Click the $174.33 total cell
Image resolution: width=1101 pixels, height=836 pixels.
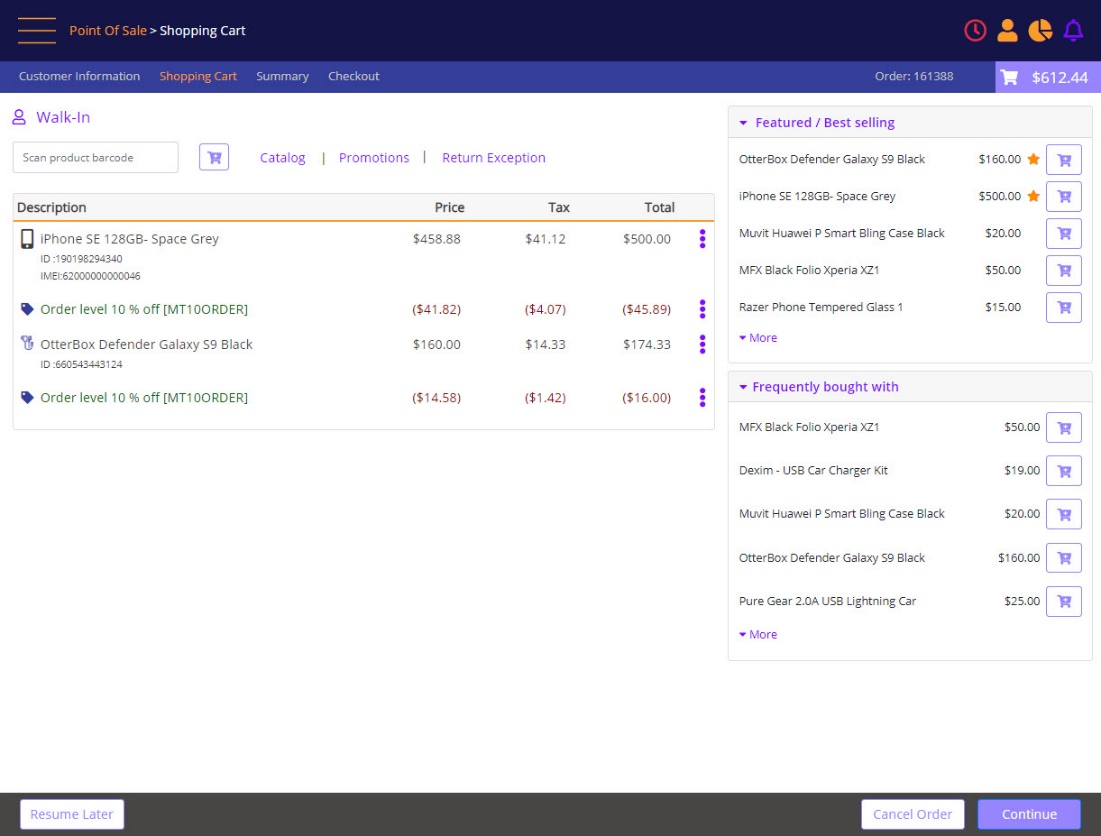click(646, 344)
